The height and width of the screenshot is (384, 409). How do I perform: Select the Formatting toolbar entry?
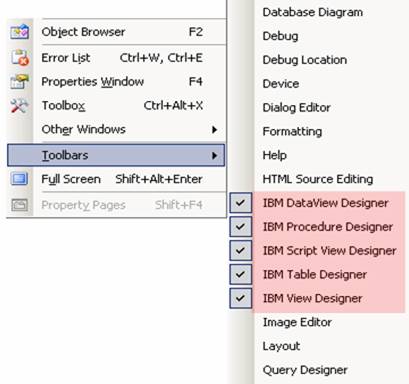point(292,132)
